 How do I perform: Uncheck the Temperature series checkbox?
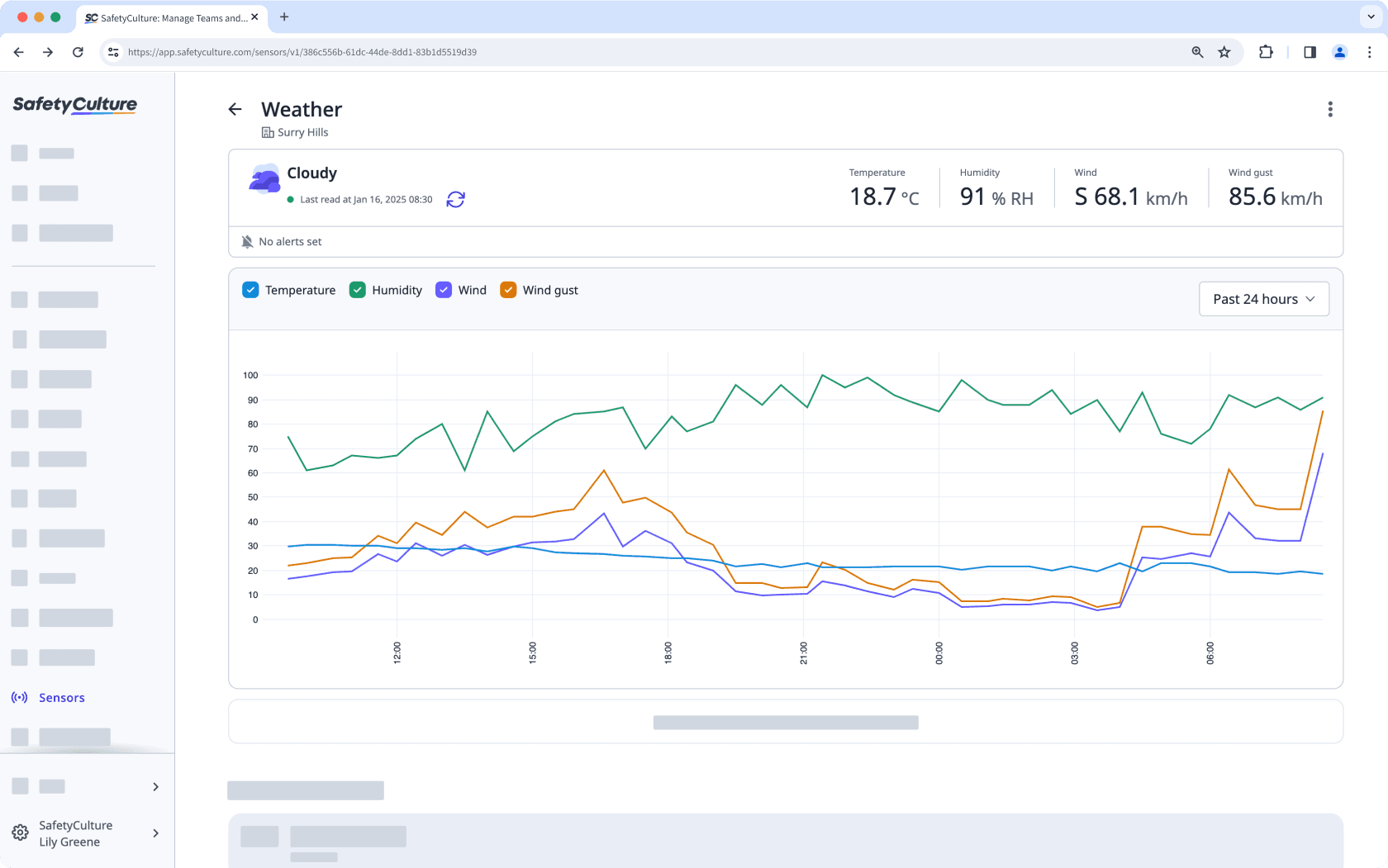(x=250, y=290)
